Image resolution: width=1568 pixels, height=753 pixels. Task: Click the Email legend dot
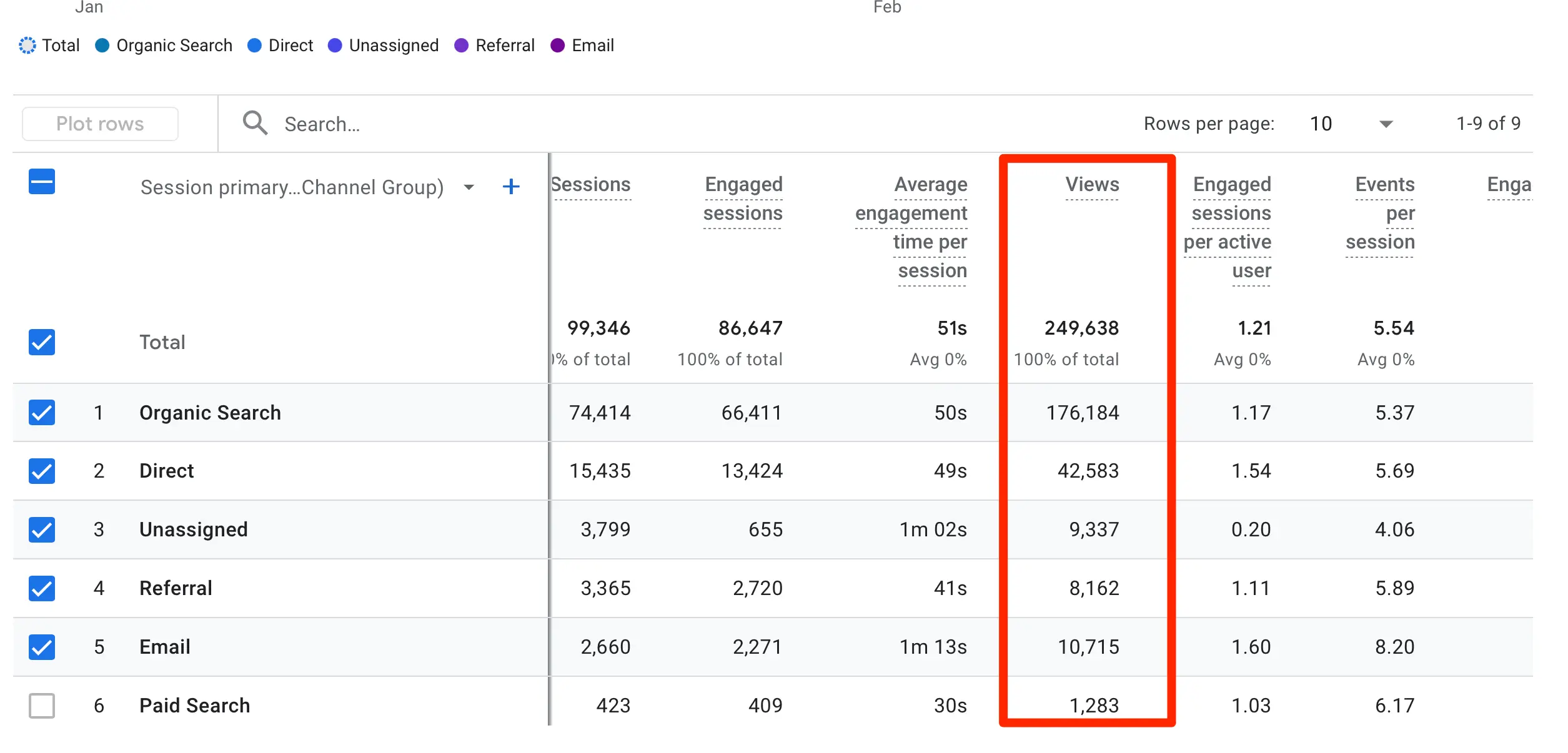click(x=557, y=46)
